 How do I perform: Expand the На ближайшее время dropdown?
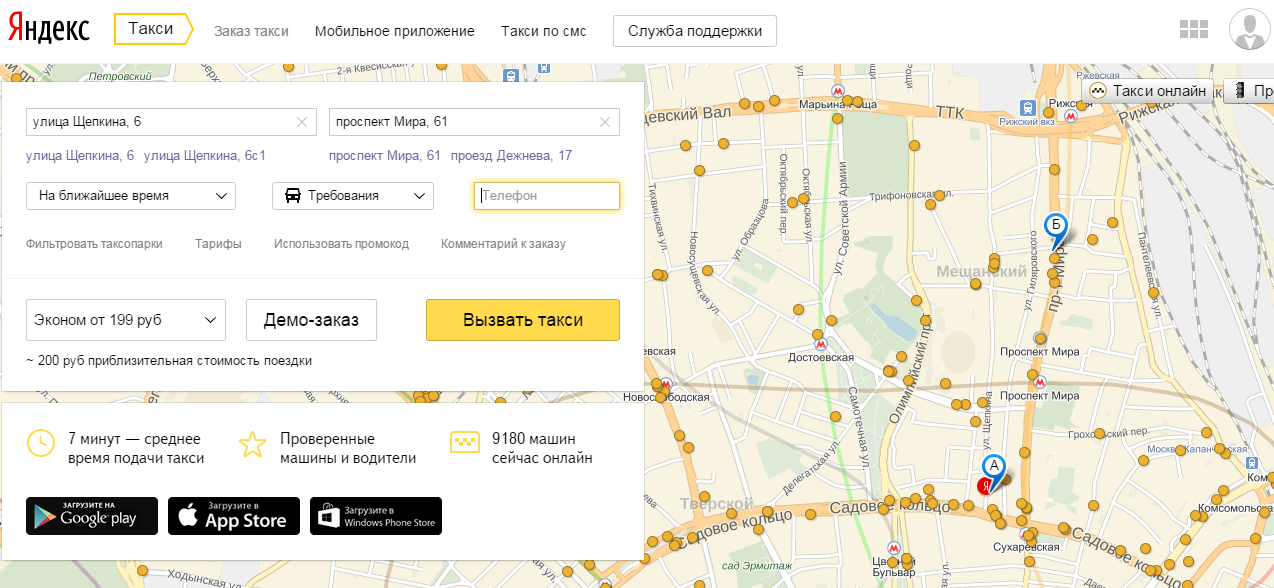(131, 196)
